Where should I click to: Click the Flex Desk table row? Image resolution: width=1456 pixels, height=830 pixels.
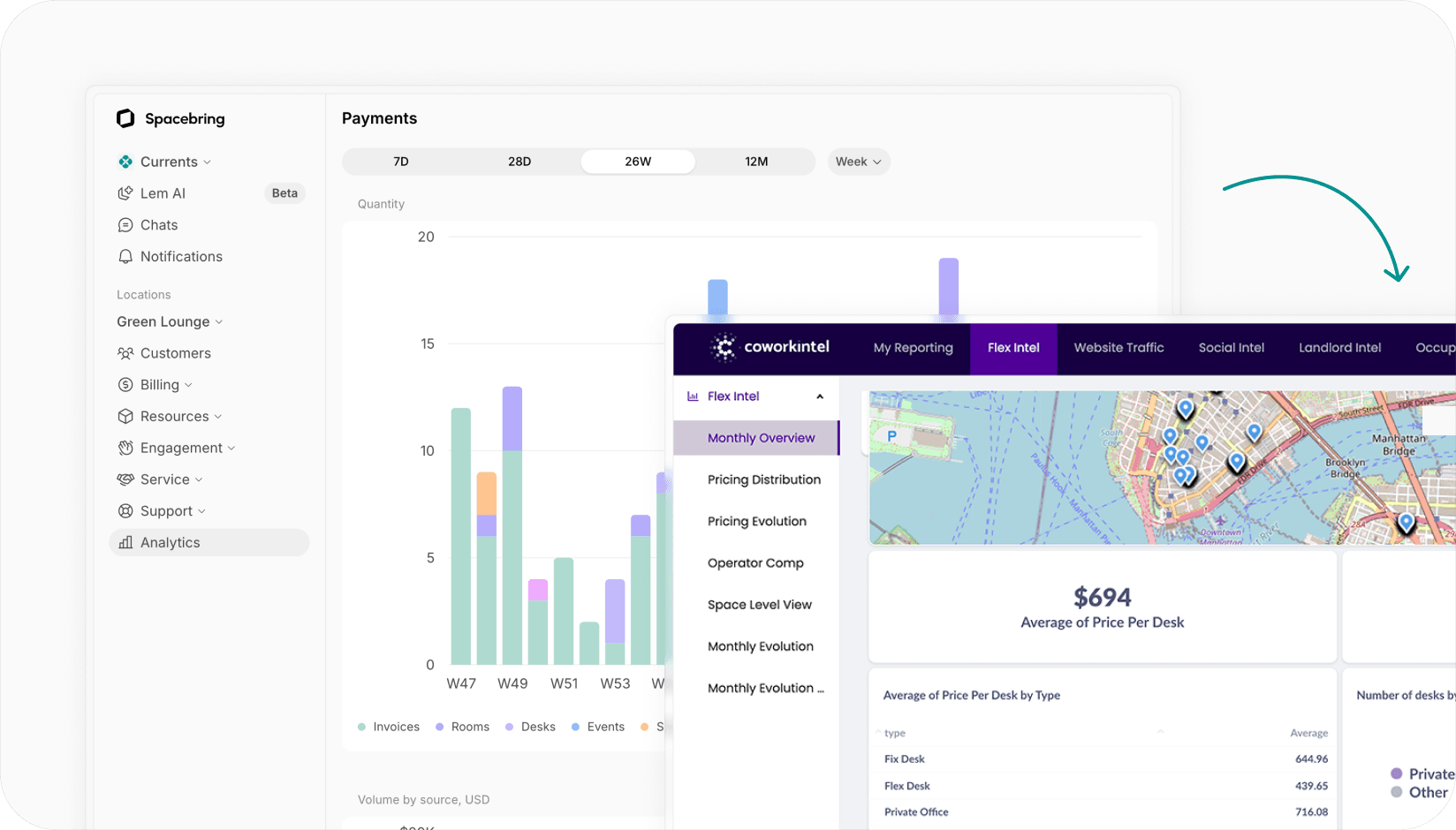(1104, 786)
